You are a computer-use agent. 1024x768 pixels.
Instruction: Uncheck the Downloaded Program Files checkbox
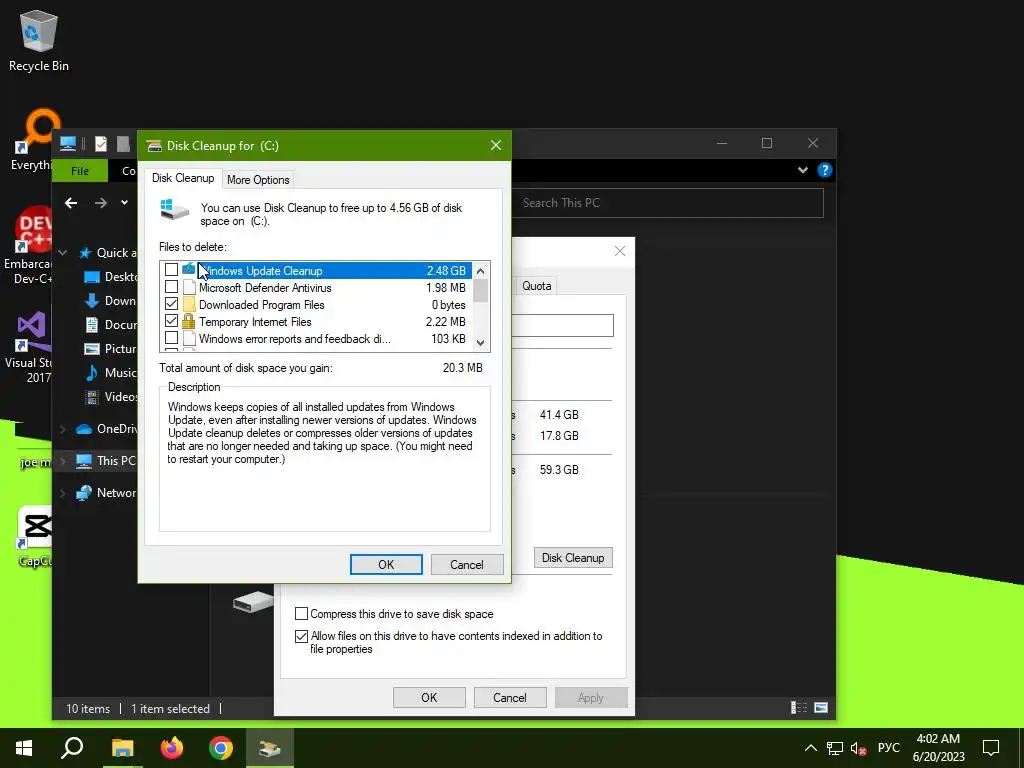(171, 304)
